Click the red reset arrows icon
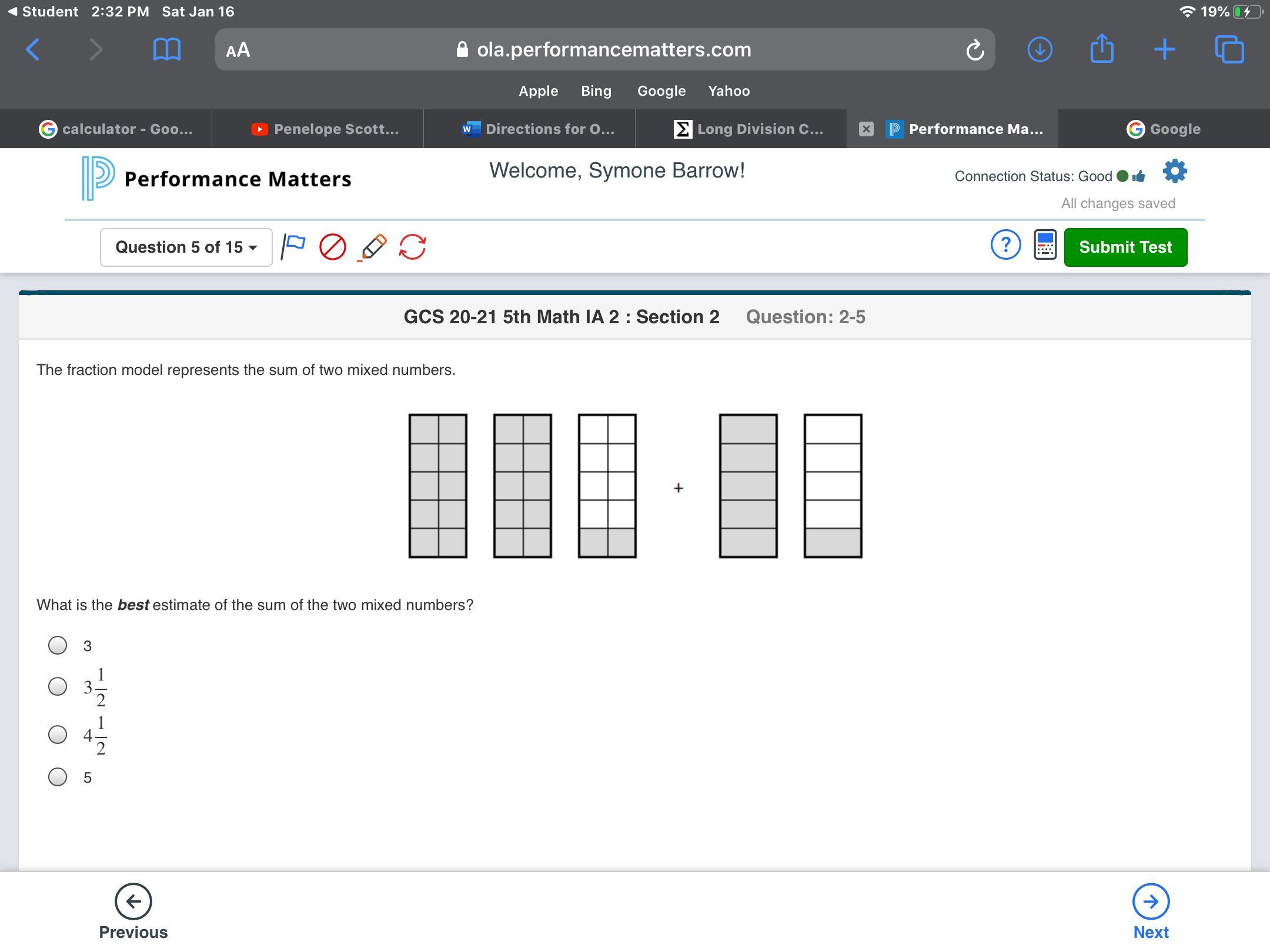Screen dimensions: 1270x952 click(x=412, y=247)
